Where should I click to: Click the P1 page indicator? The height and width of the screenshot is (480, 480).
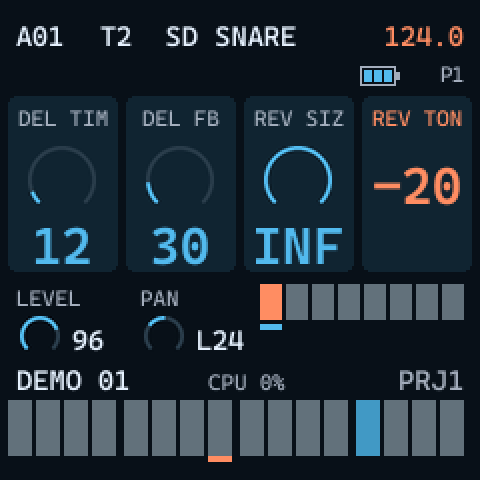[452, 75]
